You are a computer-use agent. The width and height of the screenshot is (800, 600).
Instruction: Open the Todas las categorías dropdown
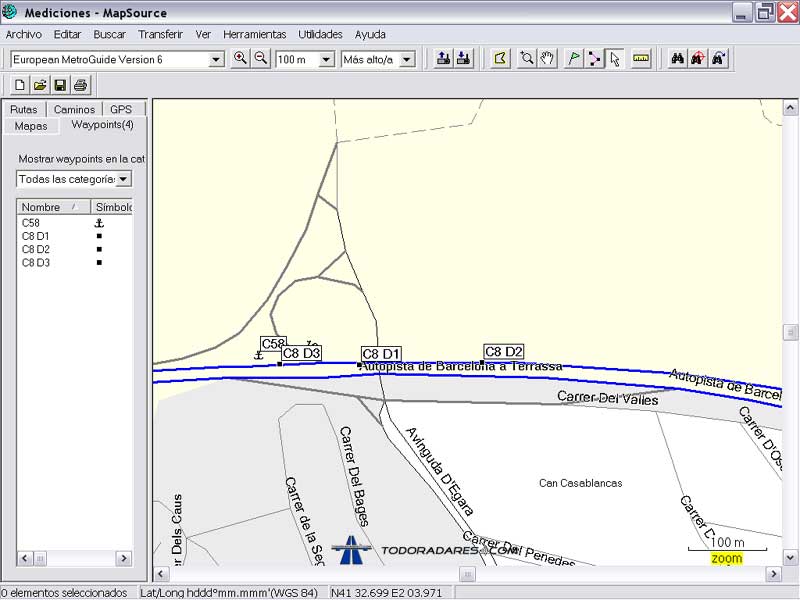[123, 179]
